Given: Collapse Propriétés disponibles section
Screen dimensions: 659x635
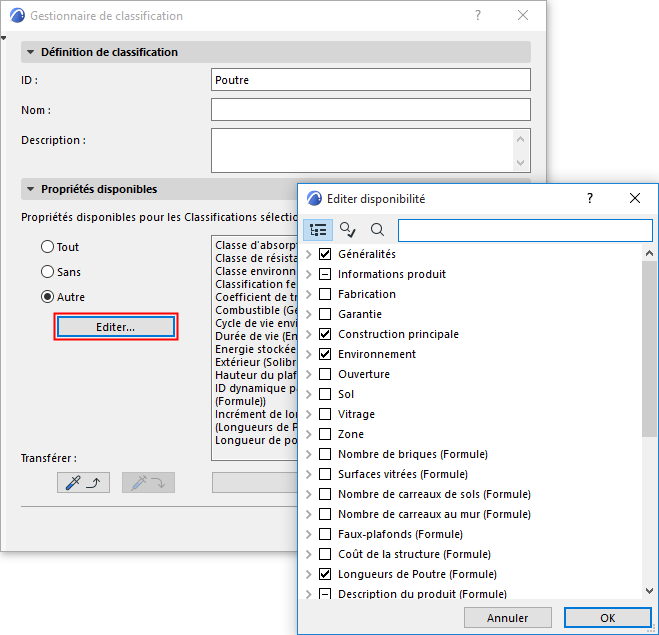Looking at the screenshot, I should pyautogui.click(x=30, y=189).
